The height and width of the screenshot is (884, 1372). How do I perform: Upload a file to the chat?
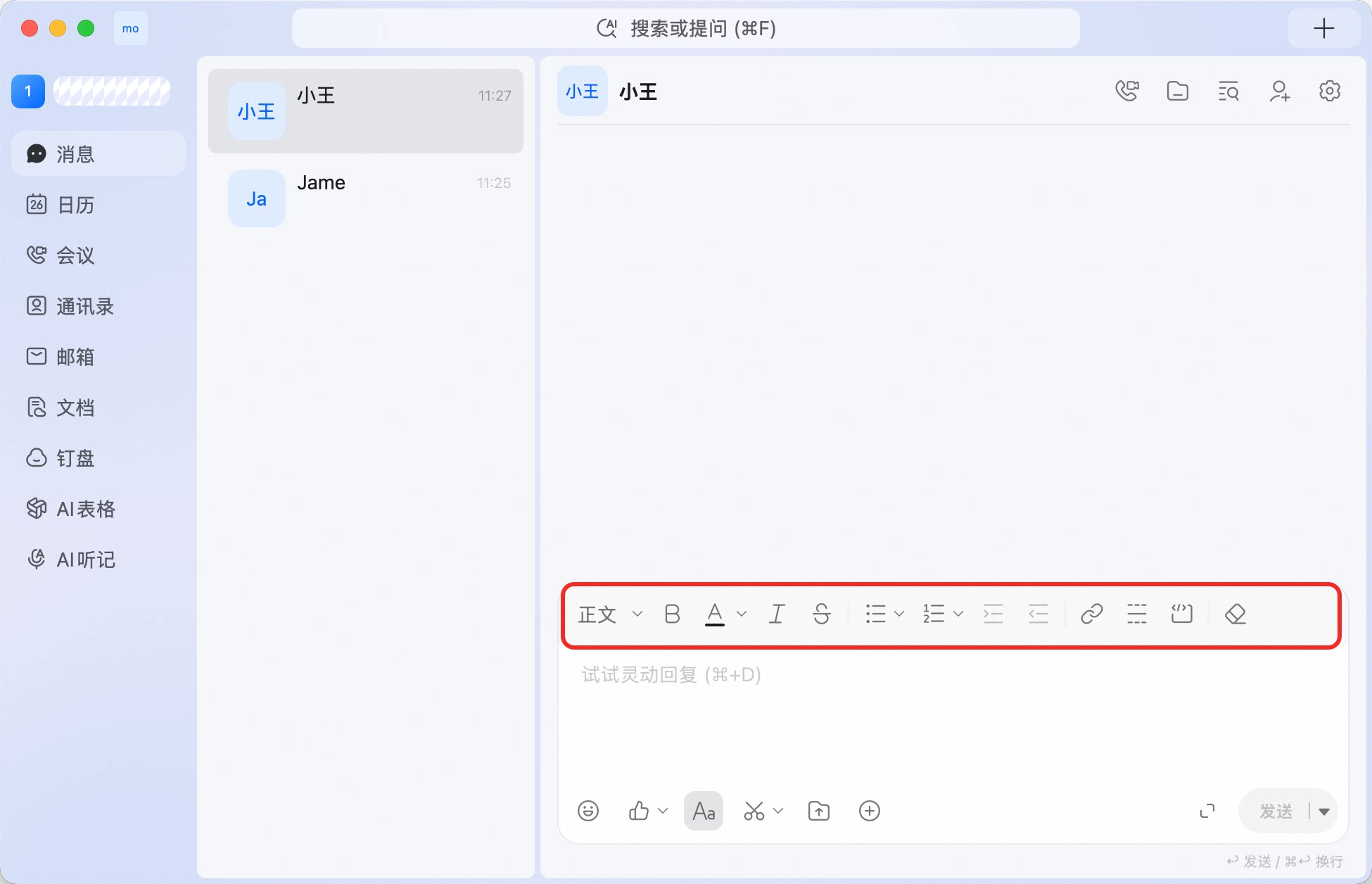[819, 811]
